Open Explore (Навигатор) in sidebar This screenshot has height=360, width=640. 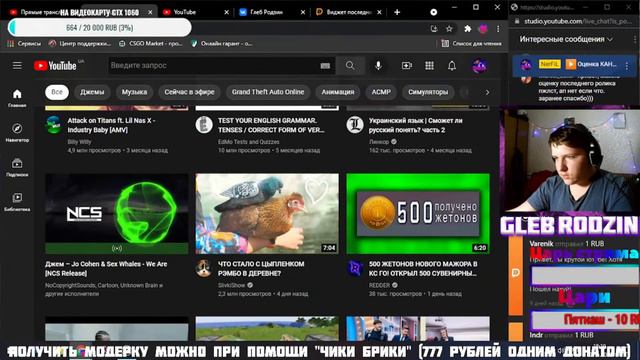coord(17,133)
